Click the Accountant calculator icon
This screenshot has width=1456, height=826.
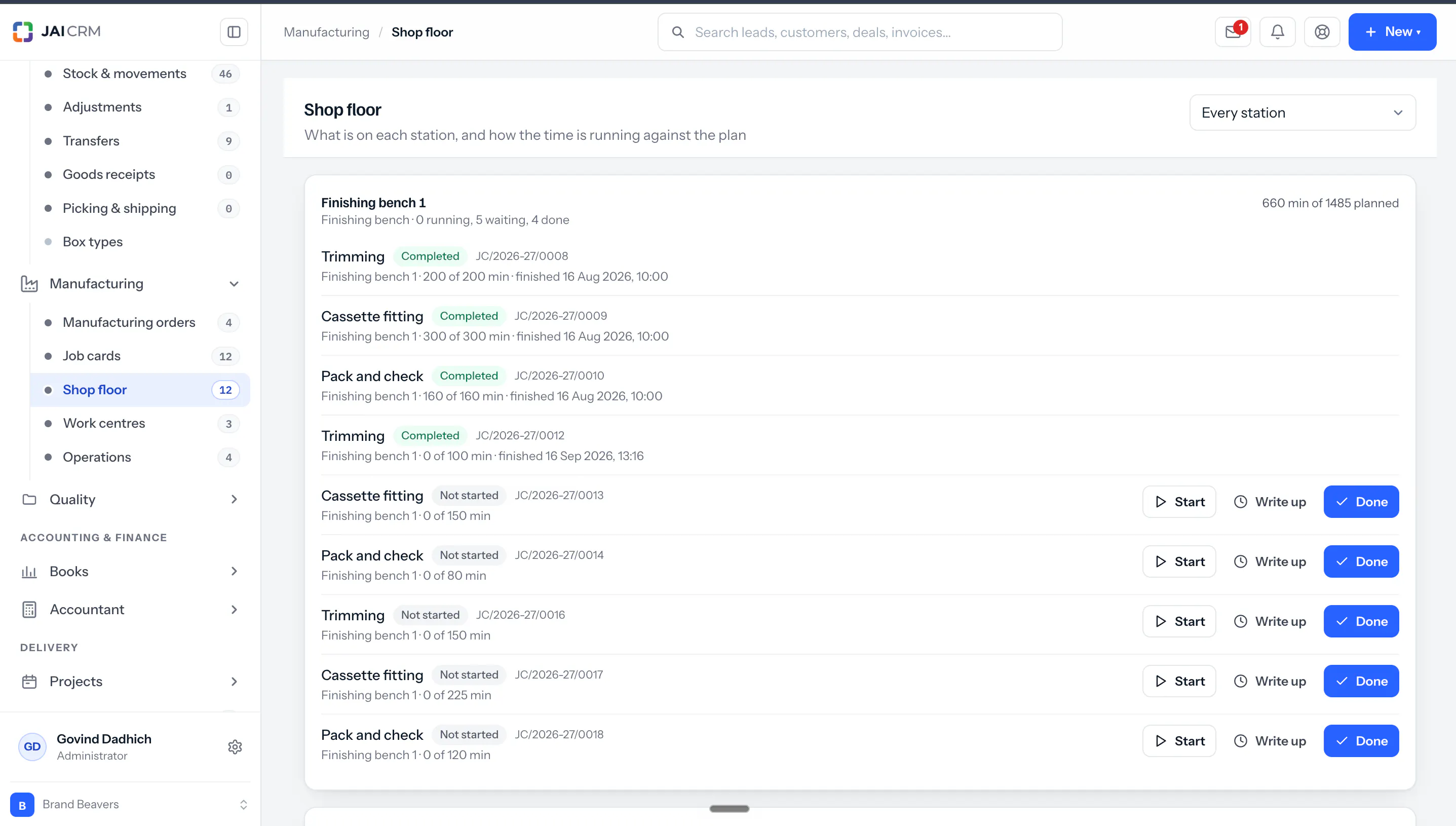29,609
